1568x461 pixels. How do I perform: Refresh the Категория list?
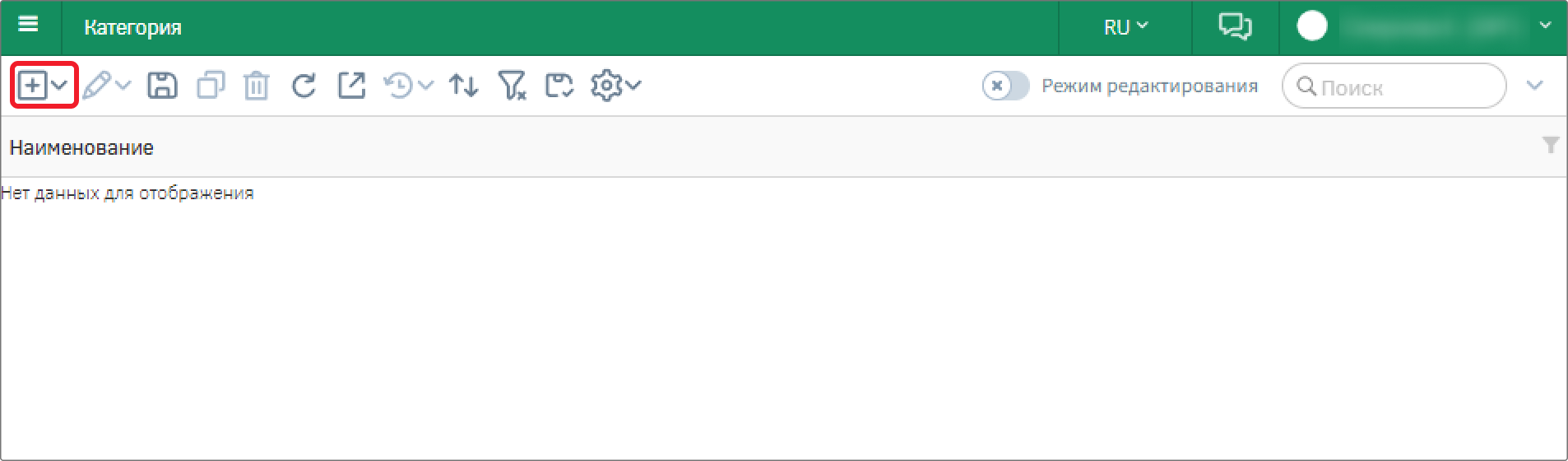click(304, 85)
